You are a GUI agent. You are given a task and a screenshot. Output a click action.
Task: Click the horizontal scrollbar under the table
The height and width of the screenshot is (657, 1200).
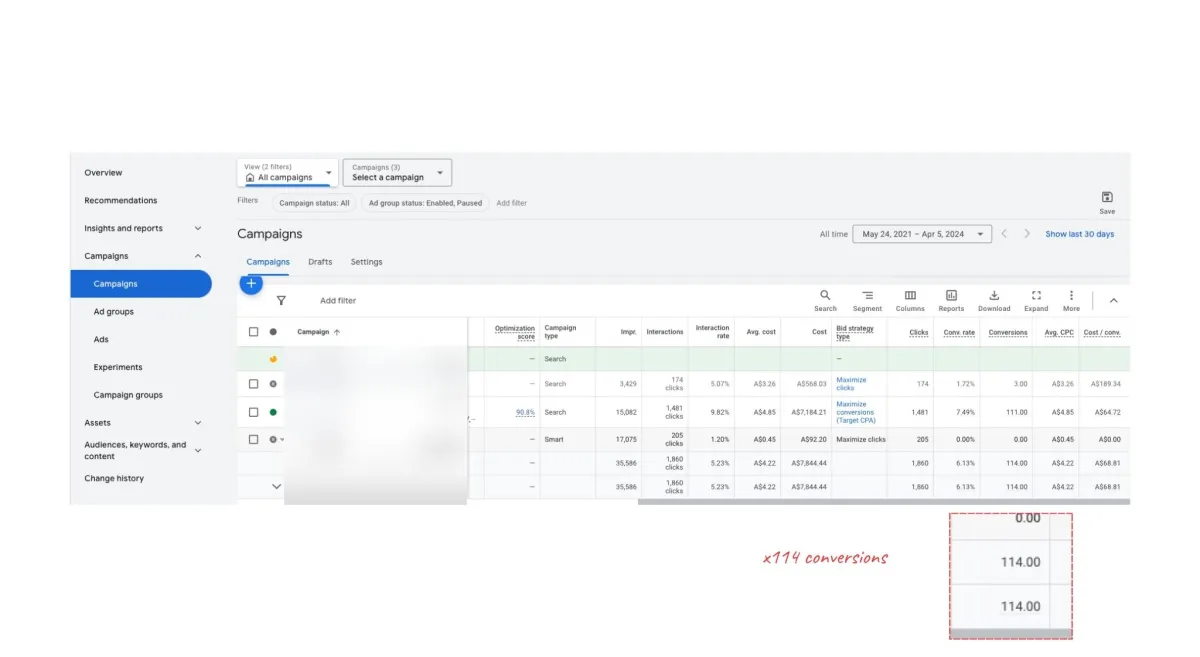coord(884,501)
